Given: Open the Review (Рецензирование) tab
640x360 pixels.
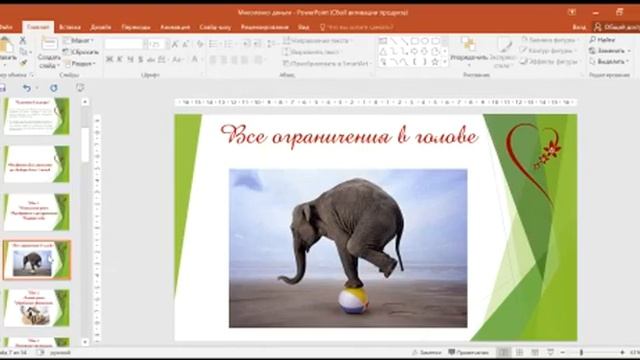Looking at the screenshot, I should point(264,27).
